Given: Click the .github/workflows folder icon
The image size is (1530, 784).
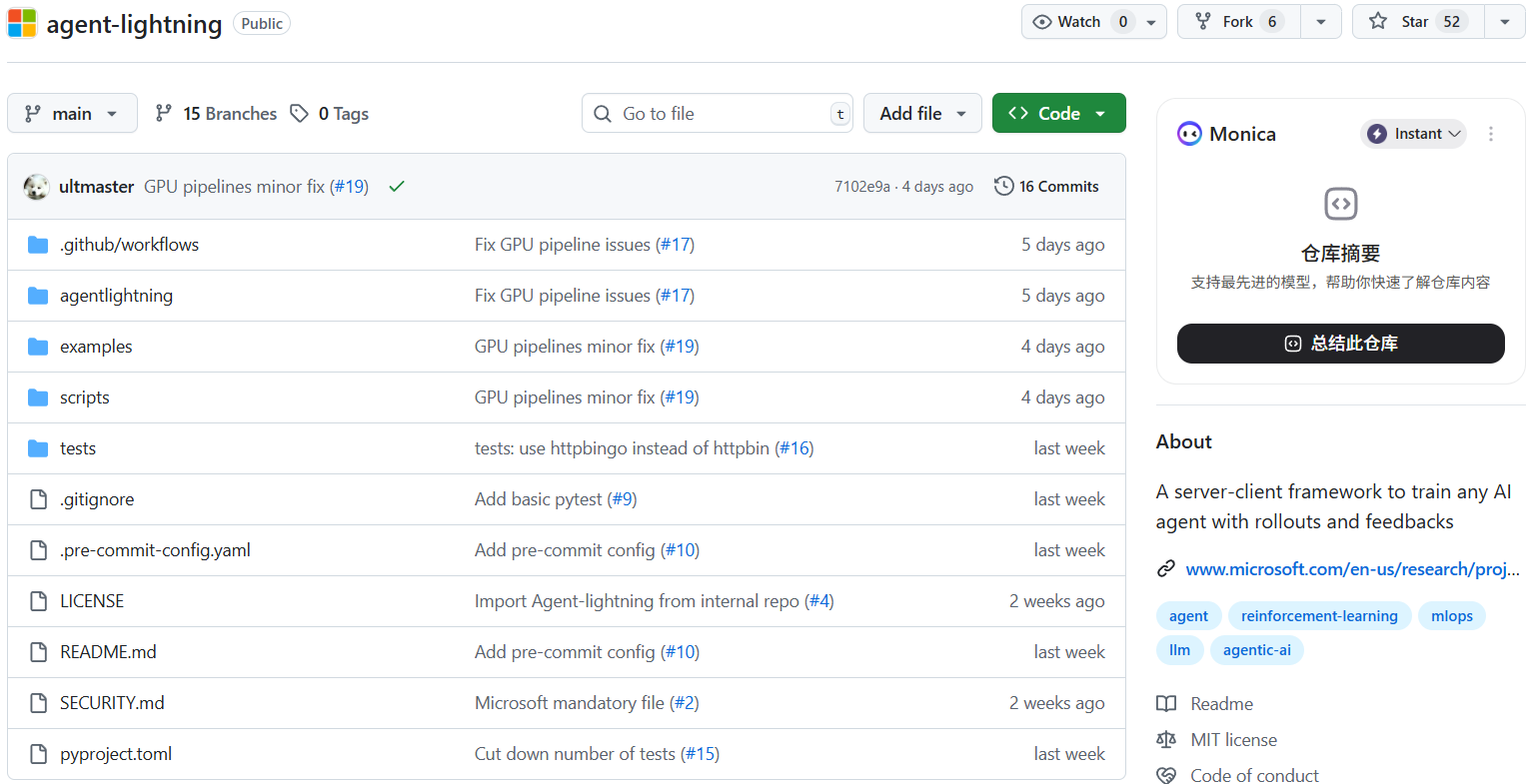Looking at the screenshot, I should (x=38, y=245).
